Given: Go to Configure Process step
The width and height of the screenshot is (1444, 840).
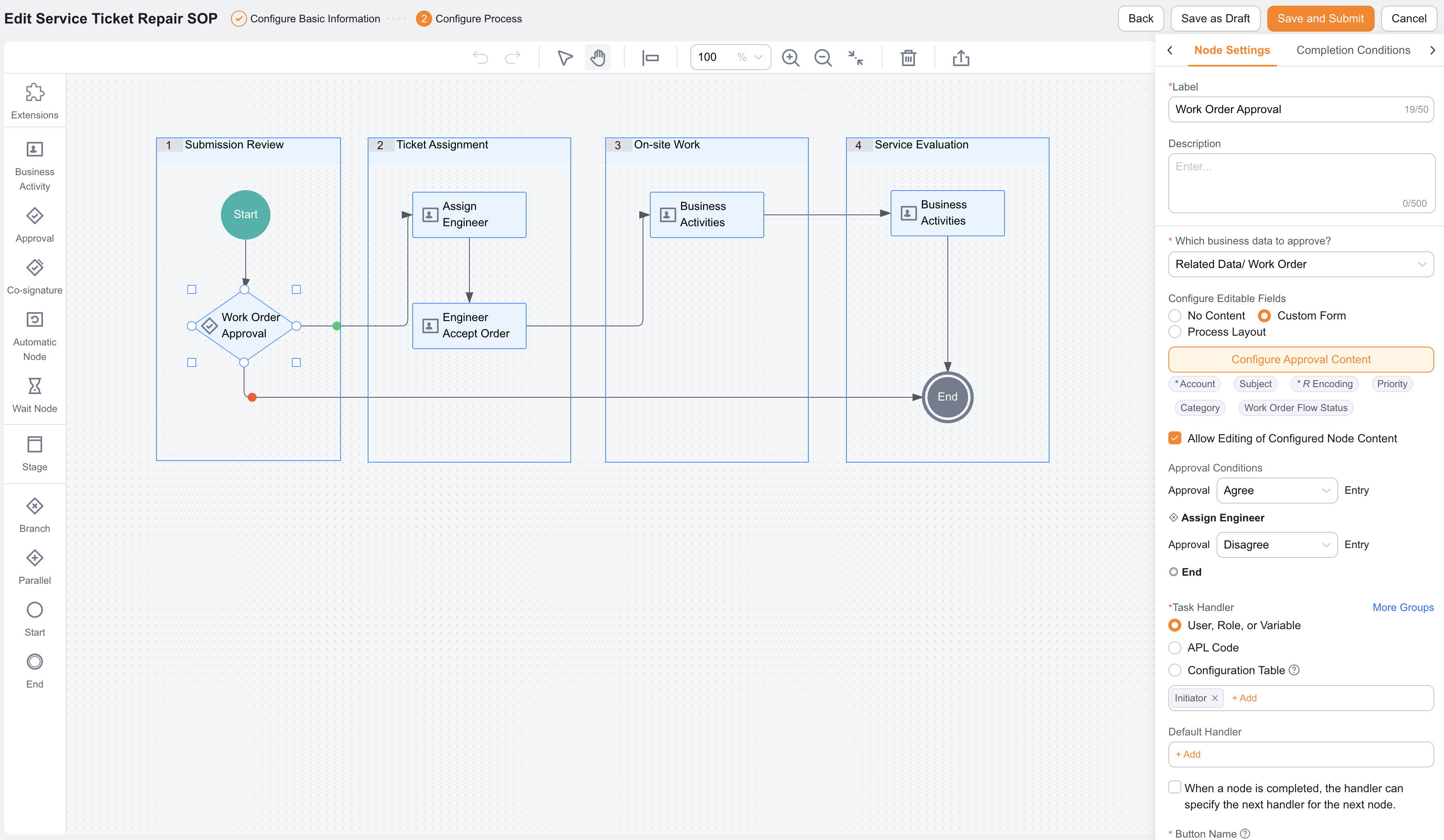Looking at the screenshot, I should coord(469,18).
